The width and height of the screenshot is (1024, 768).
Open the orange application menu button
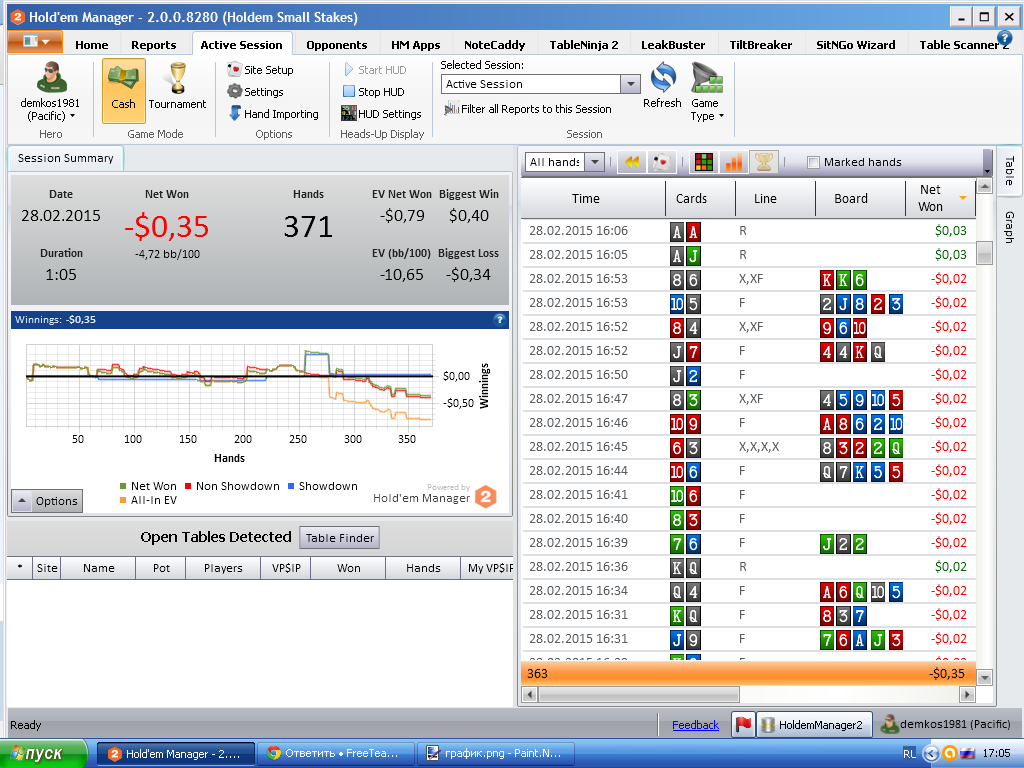pos(35,42)
